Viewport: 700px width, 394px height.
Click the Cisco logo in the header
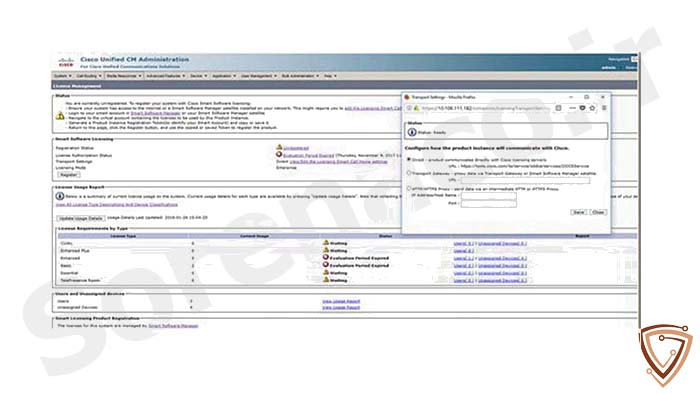pyautogui.click(x=66, y=62)
